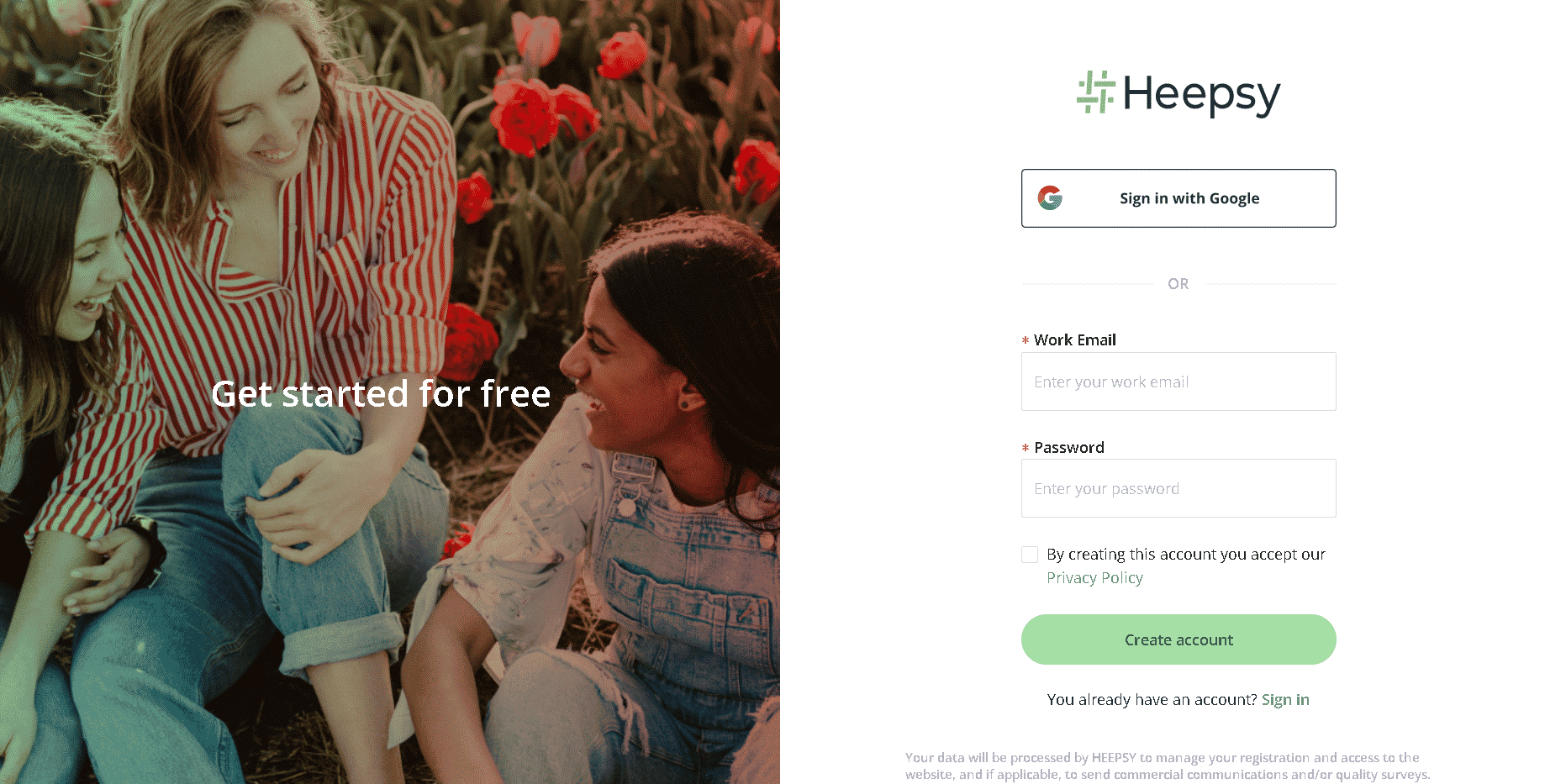The width and height of the screenshot is (1566, 784).
Task: Click the Password field label
Action: [1069, 447]
